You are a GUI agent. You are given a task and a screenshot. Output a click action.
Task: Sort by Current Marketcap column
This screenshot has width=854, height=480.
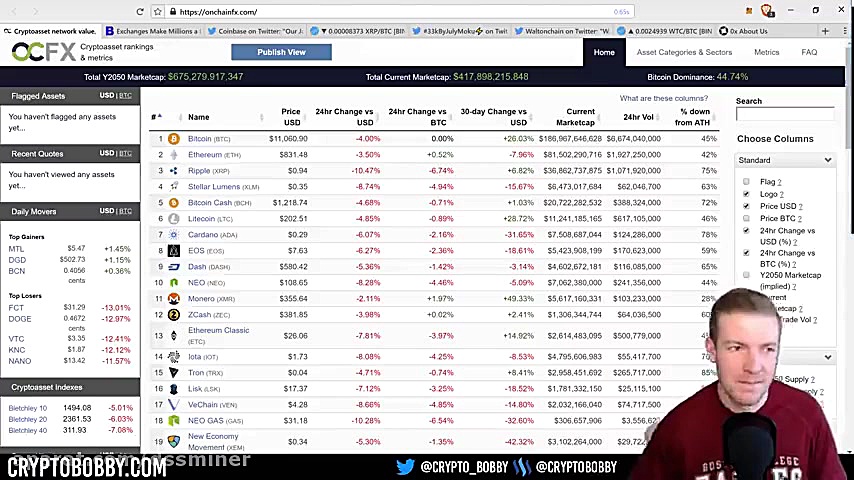tap(575, 117)
